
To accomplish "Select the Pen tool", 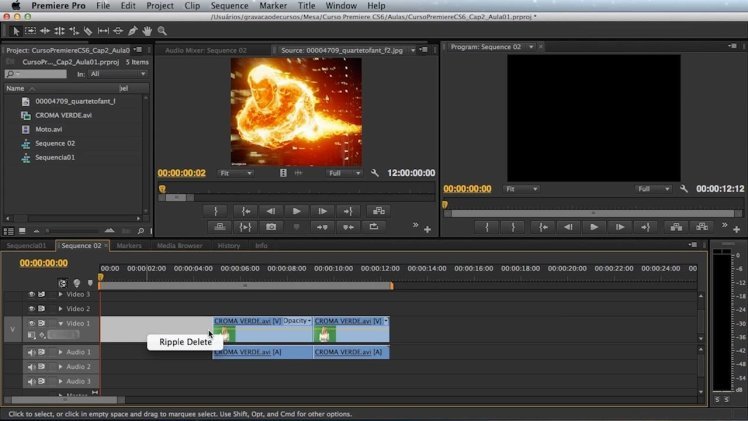I will 133,31.
